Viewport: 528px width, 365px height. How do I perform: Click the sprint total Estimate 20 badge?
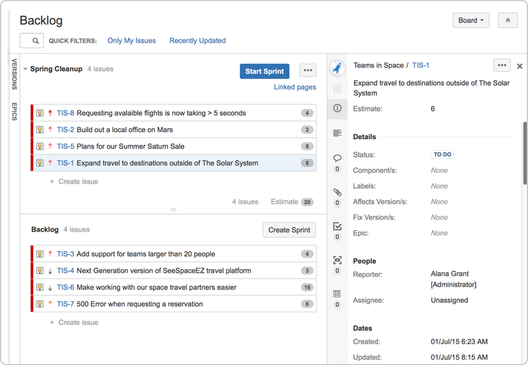pyautogui.click(x=307, y=202)
